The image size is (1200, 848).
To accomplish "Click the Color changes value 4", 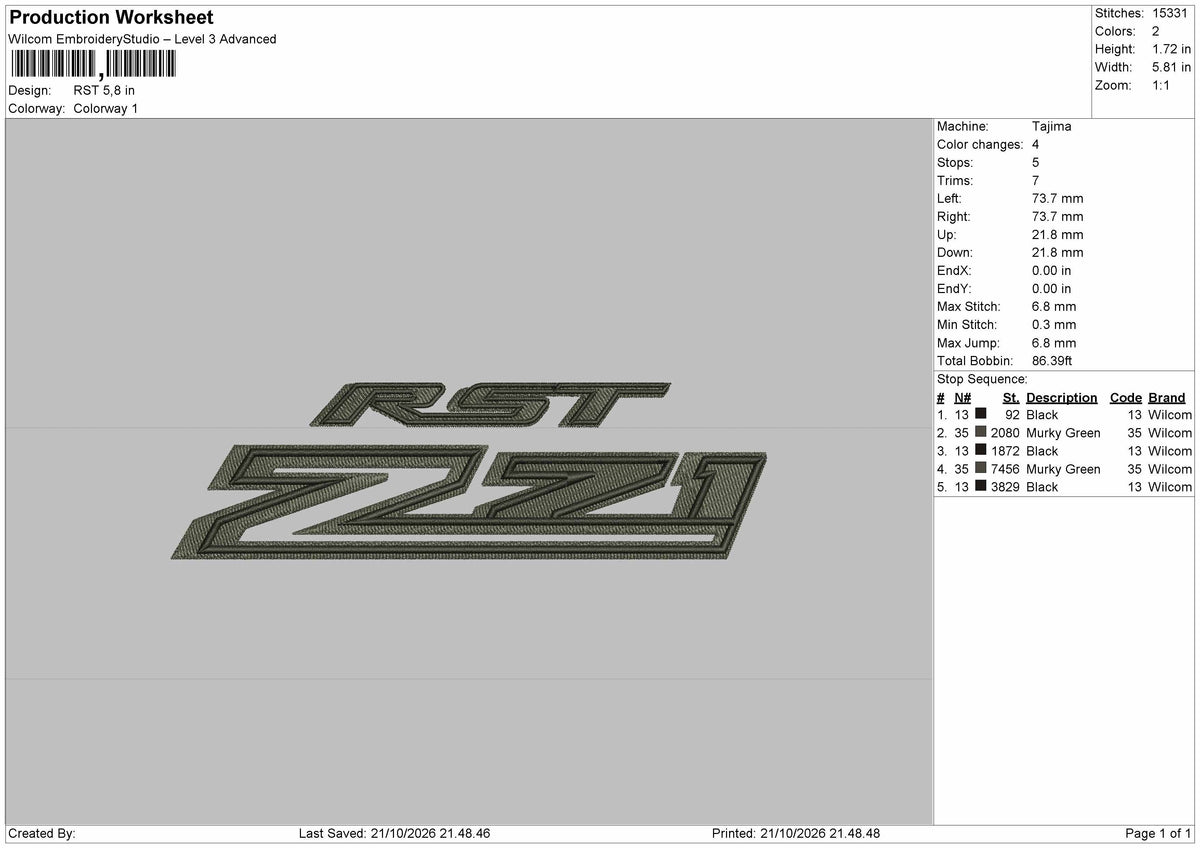I will [x=1036, y=145].
